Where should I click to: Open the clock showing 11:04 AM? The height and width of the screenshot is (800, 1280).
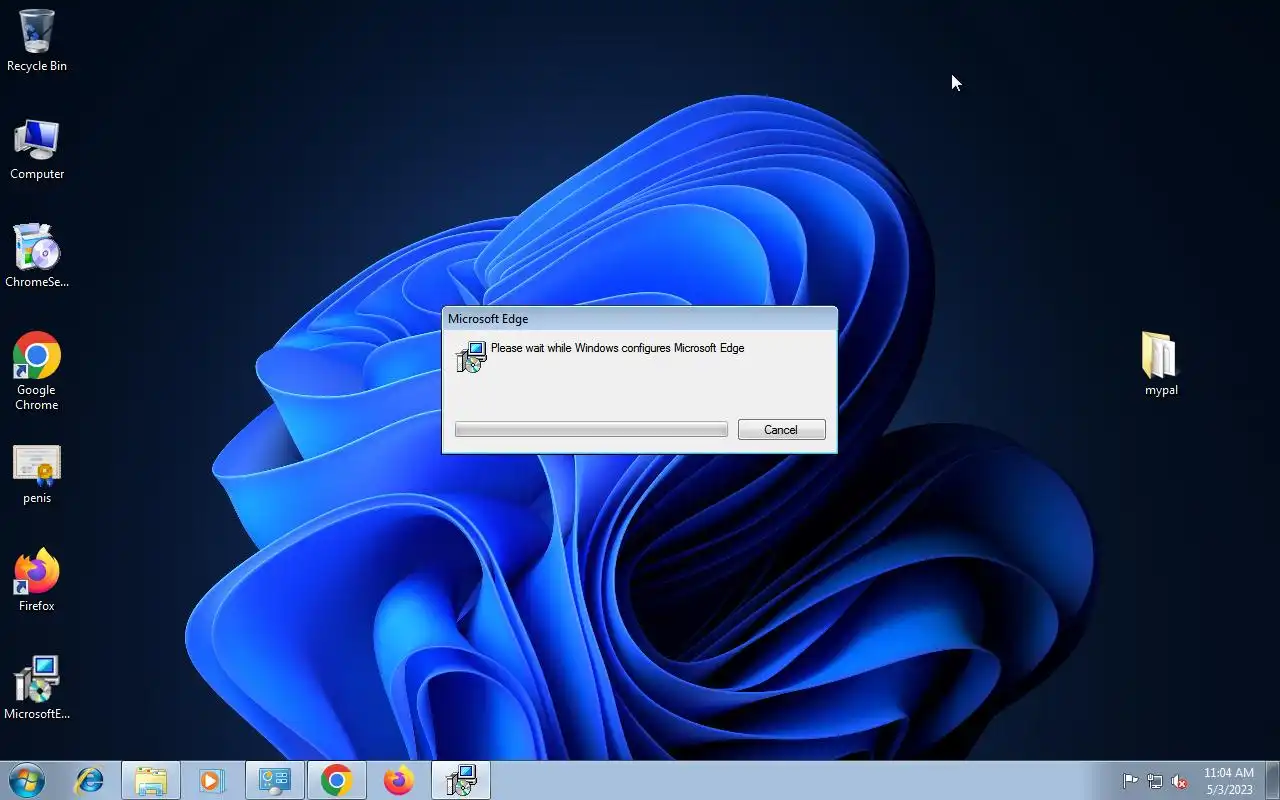pos(1228,781)
